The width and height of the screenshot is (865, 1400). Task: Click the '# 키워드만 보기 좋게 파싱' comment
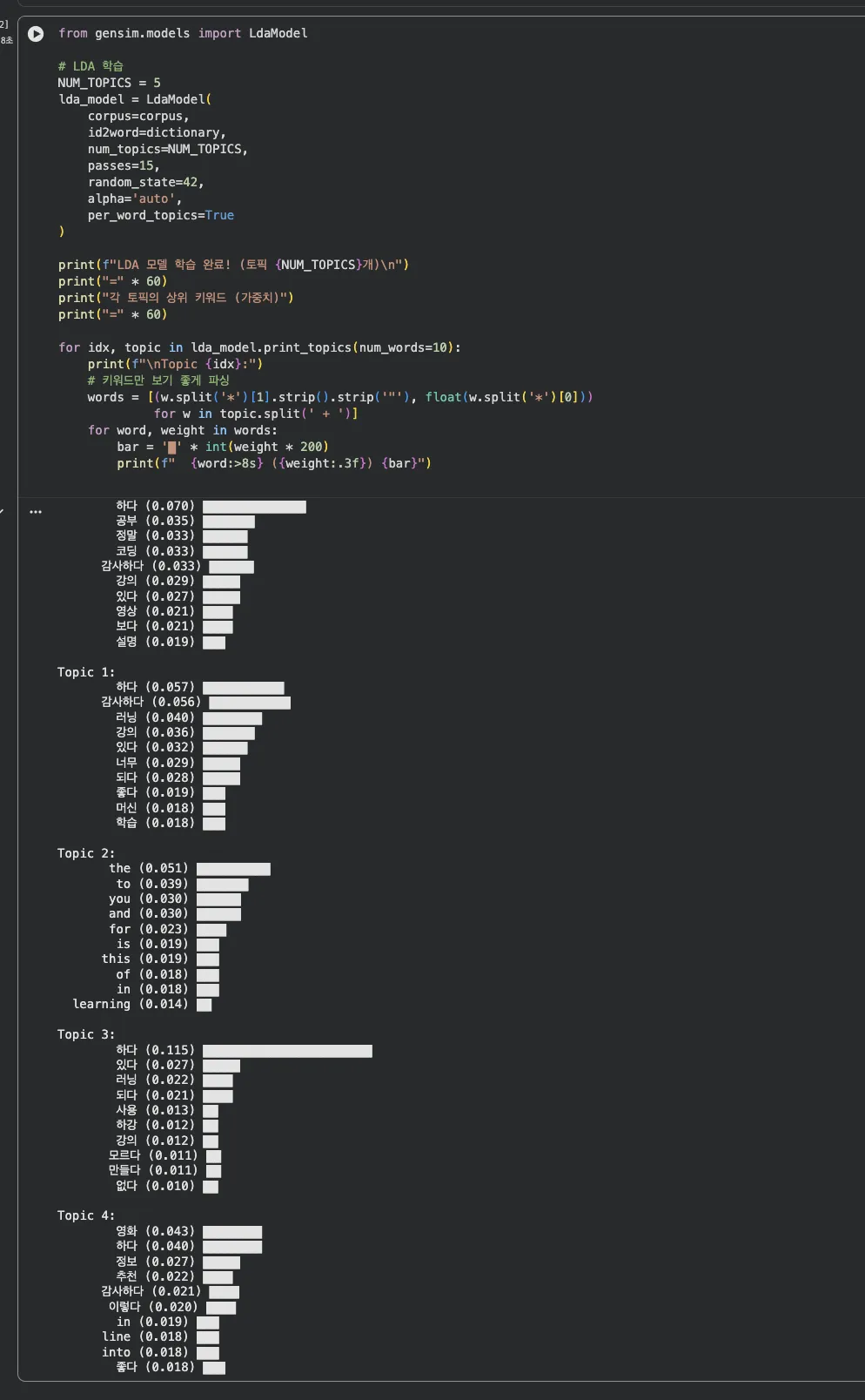(158, 380)
